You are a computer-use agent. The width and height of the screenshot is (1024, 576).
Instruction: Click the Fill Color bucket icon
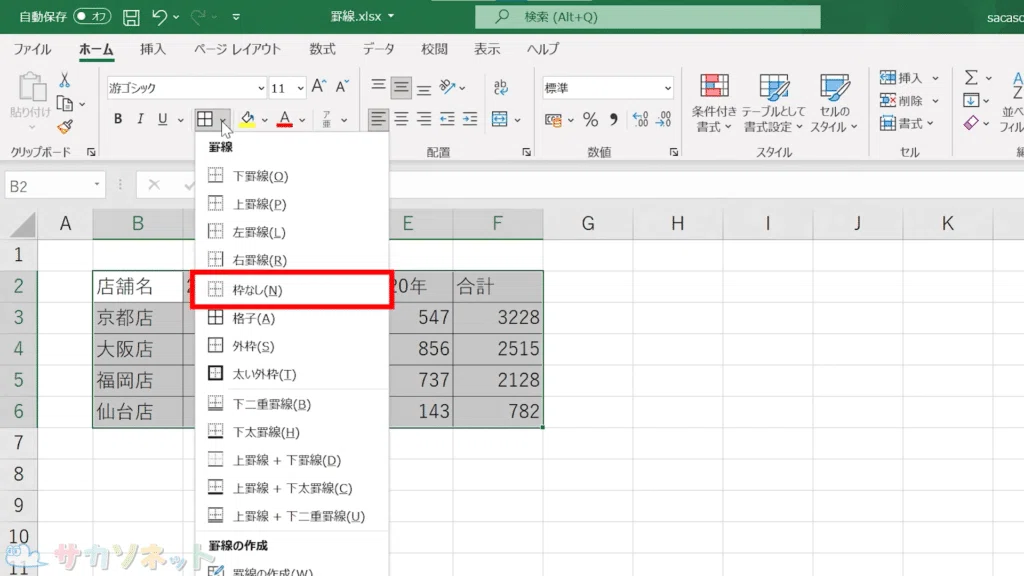click(248, 119)
